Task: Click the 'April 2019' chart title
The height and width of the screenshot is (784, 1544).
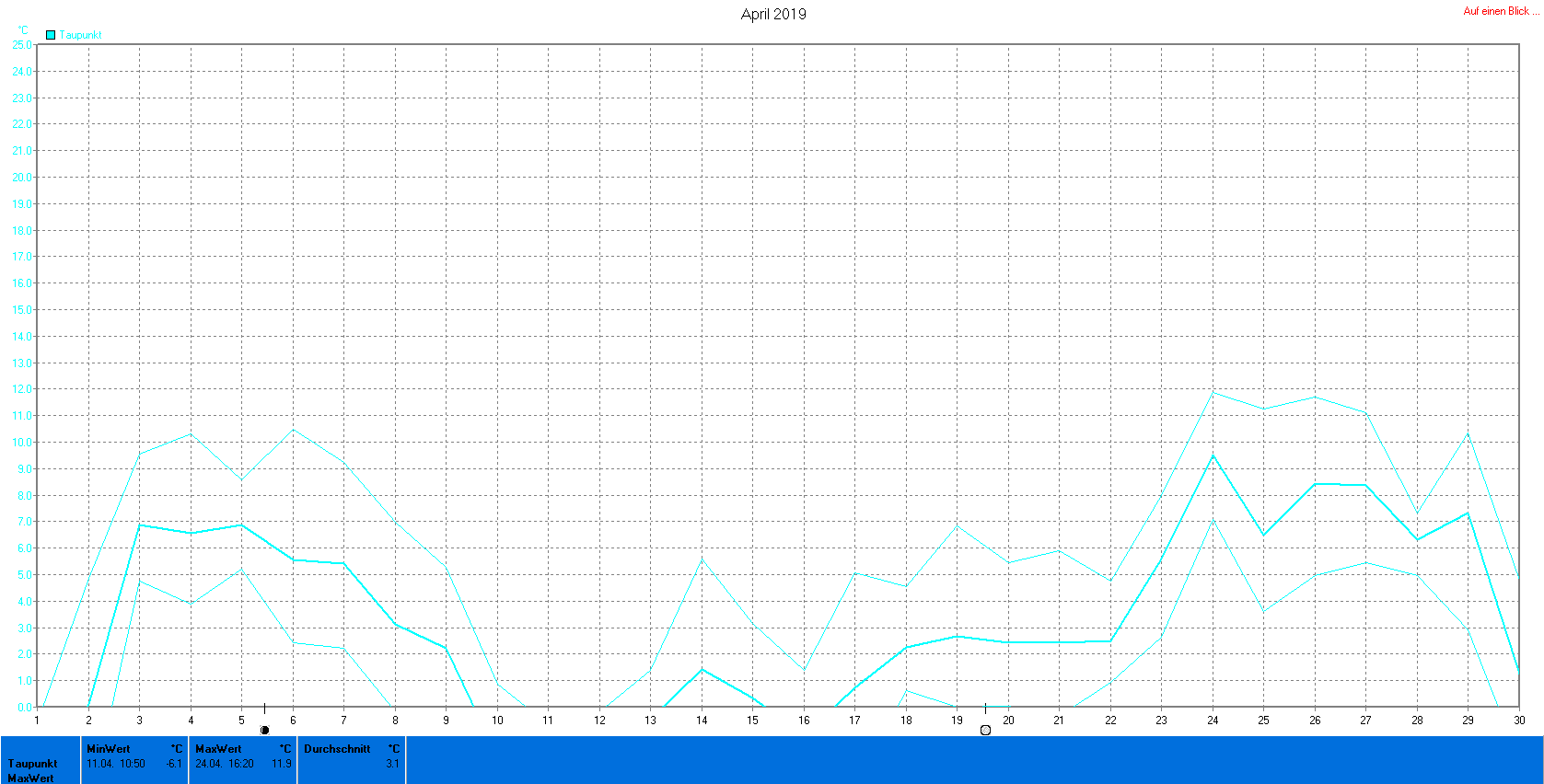Action: [x=773, y=14]
